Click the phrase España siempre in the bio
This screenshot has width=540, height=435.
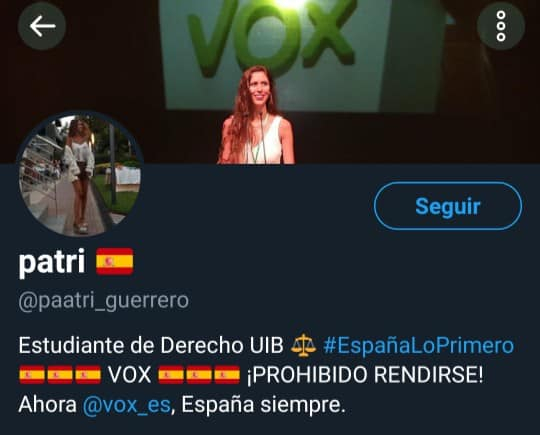coord(263,404)
